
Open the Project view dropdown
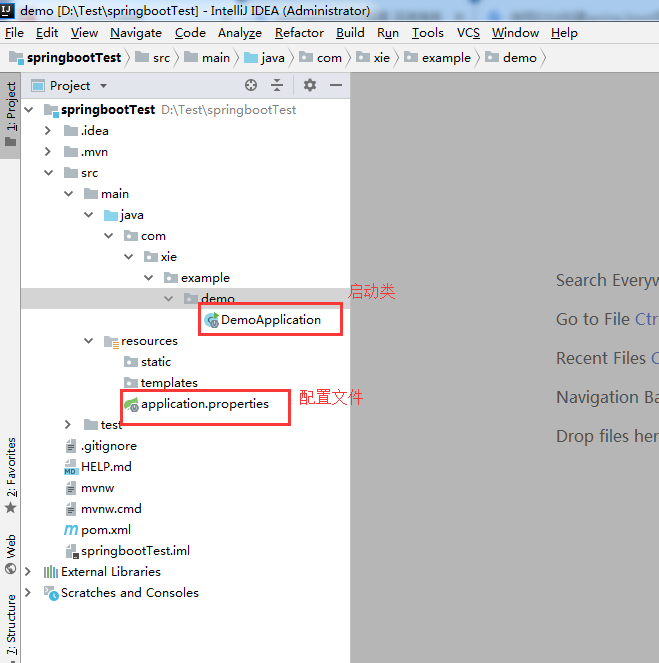[x=104, y=86]
